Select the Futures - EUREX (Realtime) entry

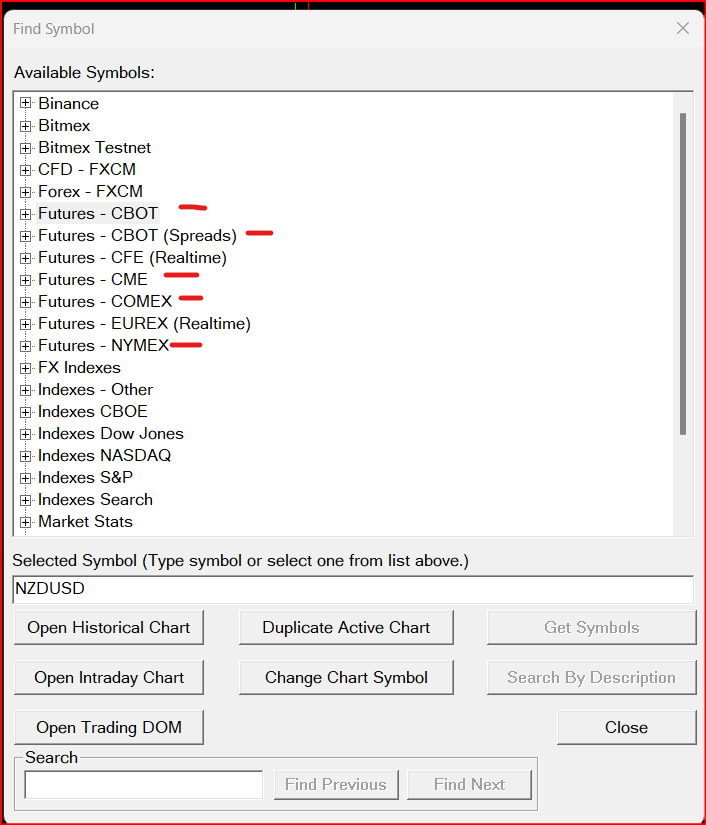pyautogui.click(x=144, y=323)
